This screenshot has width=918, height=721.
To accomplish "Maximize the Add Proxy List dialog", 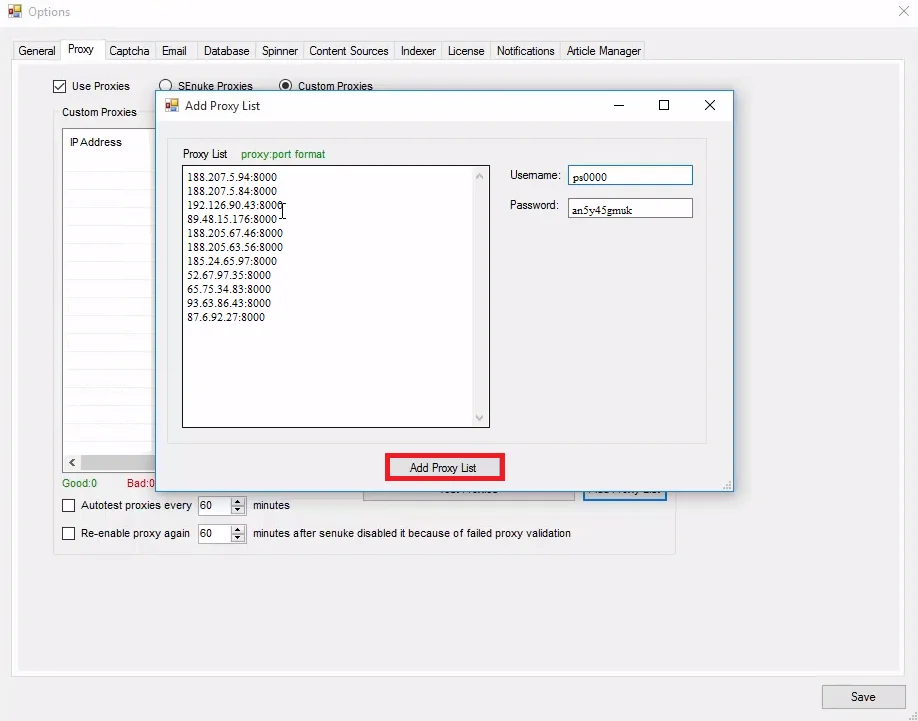I will click(664, 106).
